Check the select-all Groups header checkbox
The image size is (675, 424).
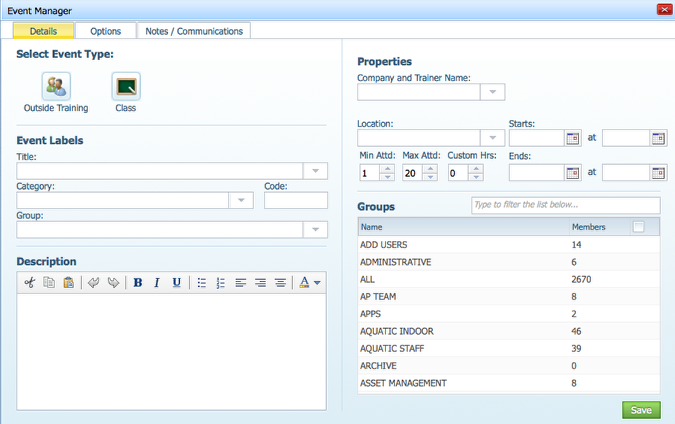click(x=638, y=227)
